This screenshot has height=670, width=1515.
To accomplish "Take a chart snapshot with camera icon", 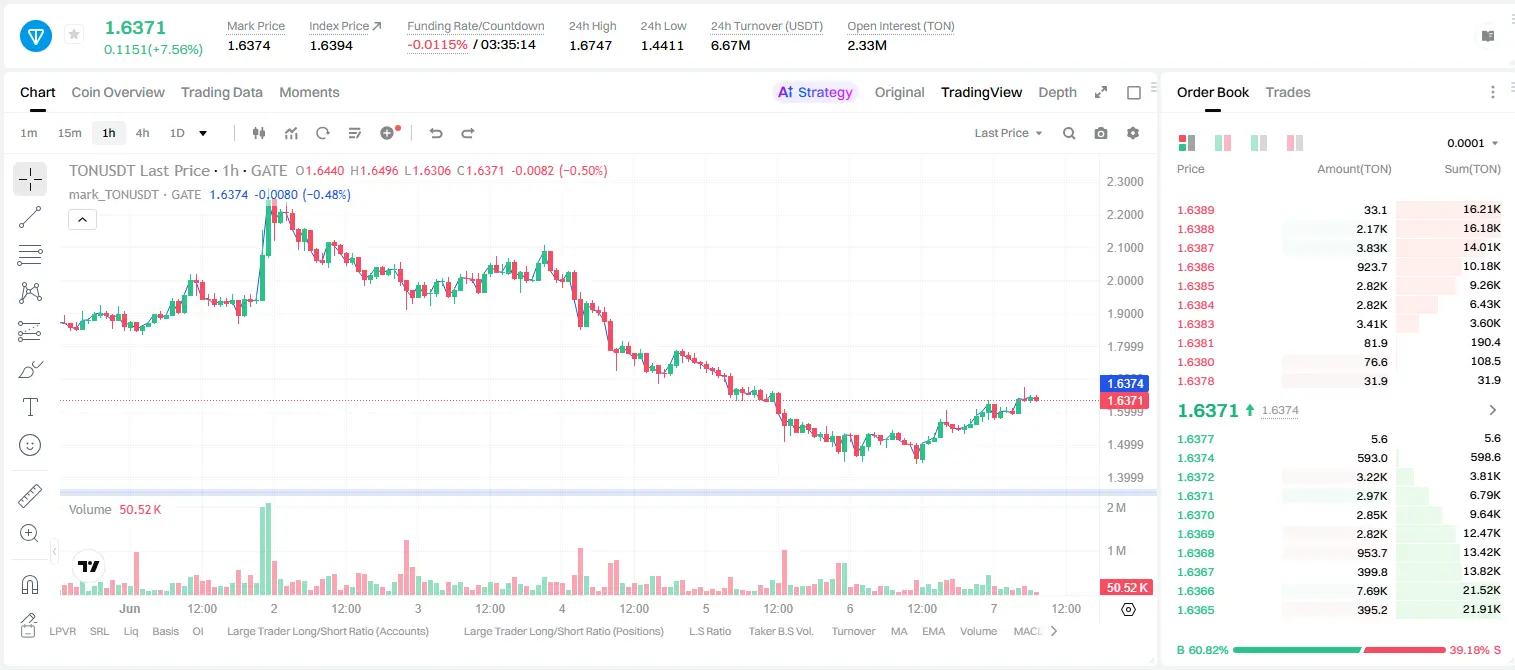I will (1101, 133).
